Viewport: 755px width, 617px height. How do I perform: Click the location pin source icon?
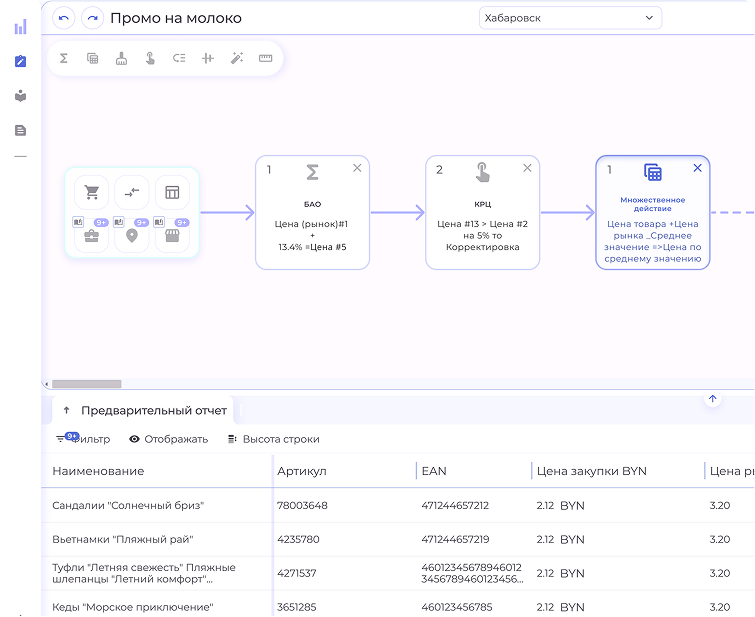(131, 236)
